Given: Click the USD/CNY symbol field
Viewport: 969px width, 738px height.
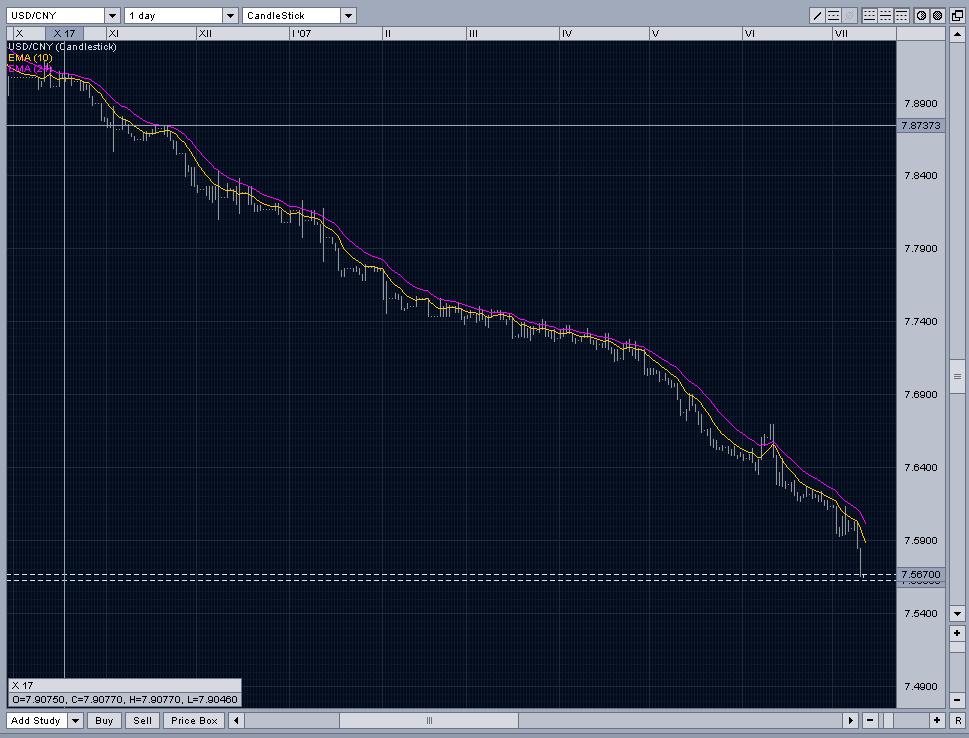Looking at the screenshot, I should pos(56,15).
